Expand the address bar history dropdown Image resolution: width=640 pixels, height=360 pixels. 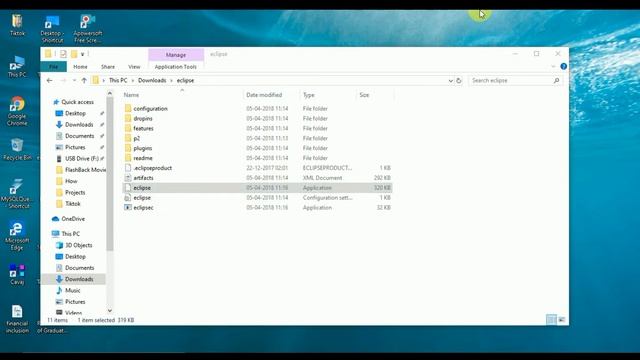click(451, 81)
